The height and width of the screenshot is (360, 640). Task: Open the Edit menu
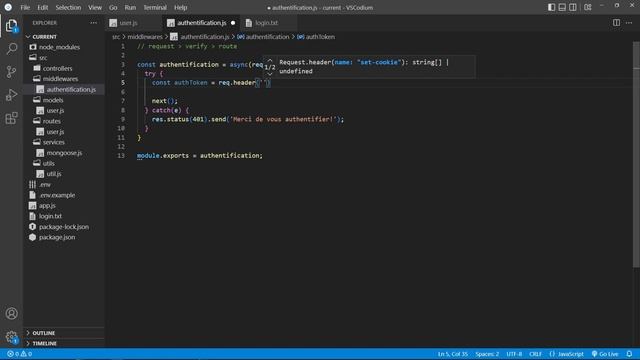(42, 7)
